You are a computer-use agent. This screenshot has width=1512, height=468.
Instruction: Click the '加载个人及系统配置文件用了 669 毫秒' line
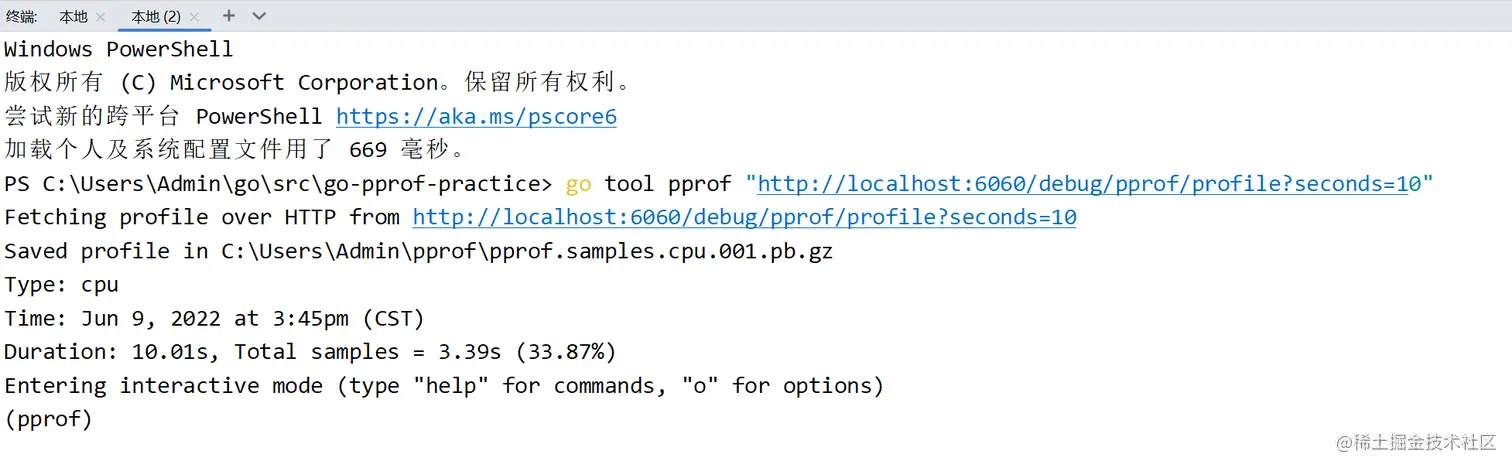(235, 150)
